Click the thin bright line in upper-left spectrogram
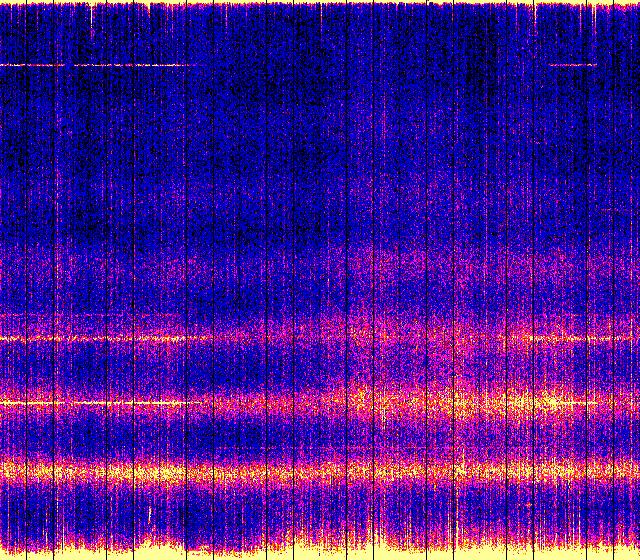 95,65
